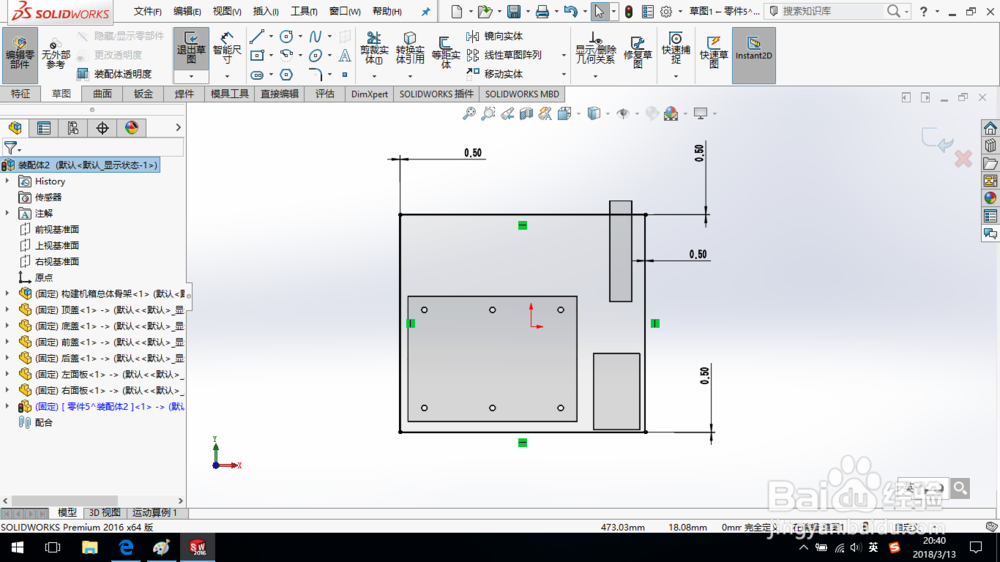1000x562 pixels.
Task: Select the Circle sketch tool
Action: coord(286,37)
